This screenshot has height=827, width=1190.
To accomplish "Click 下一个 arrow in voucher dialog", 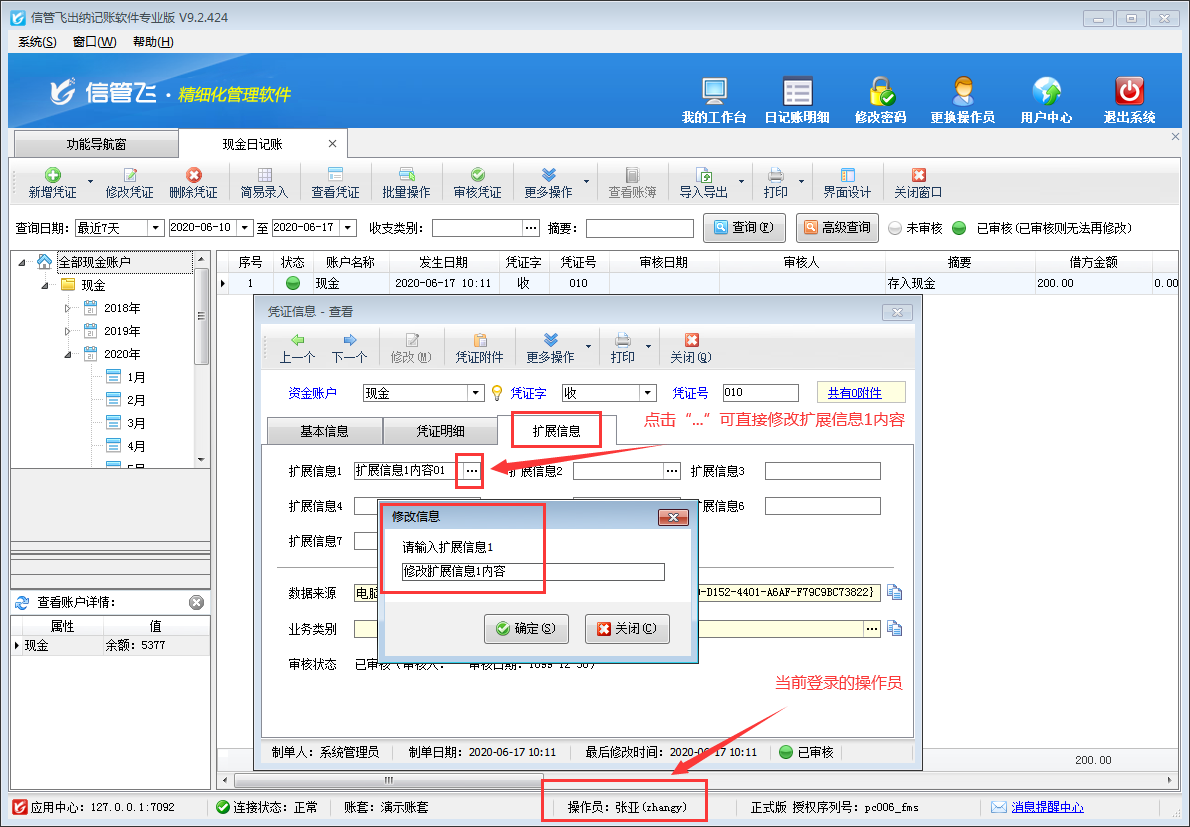I will click(349, 348).
